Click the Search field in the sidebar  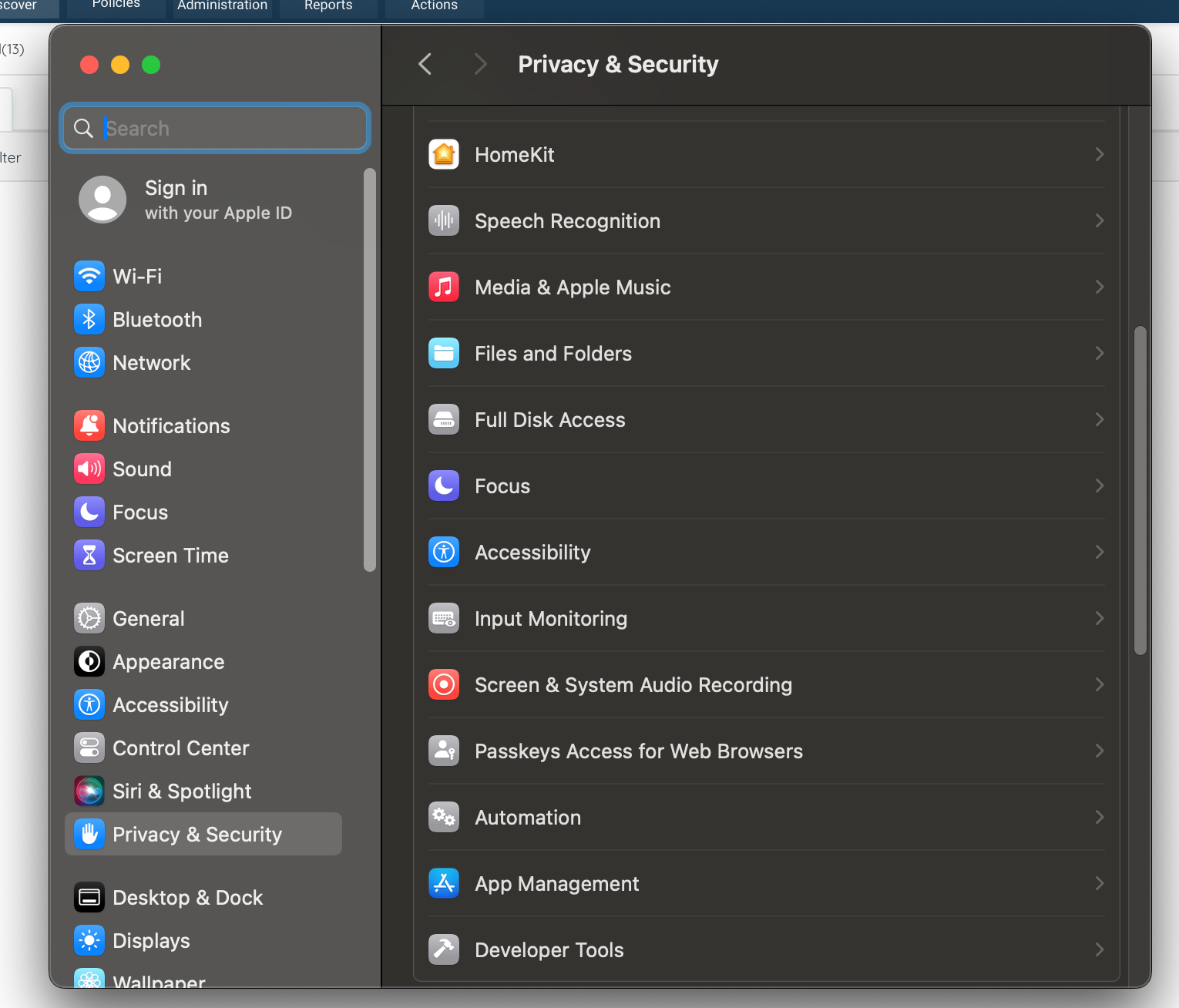[x=231, y=128]
